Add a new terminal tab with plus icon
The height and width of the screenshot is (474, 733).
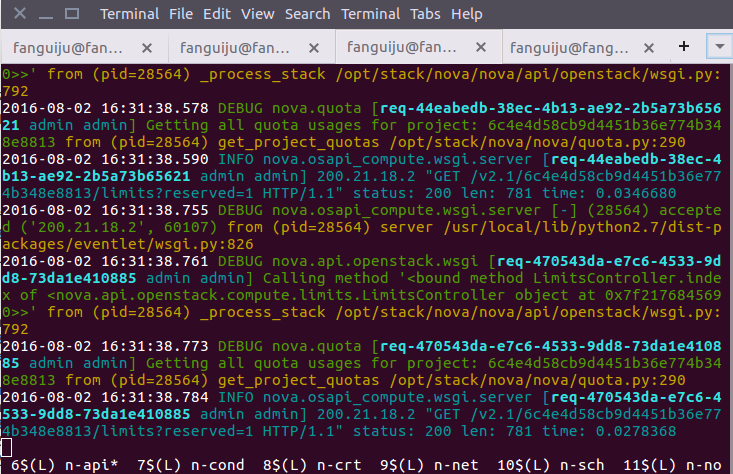684,46
